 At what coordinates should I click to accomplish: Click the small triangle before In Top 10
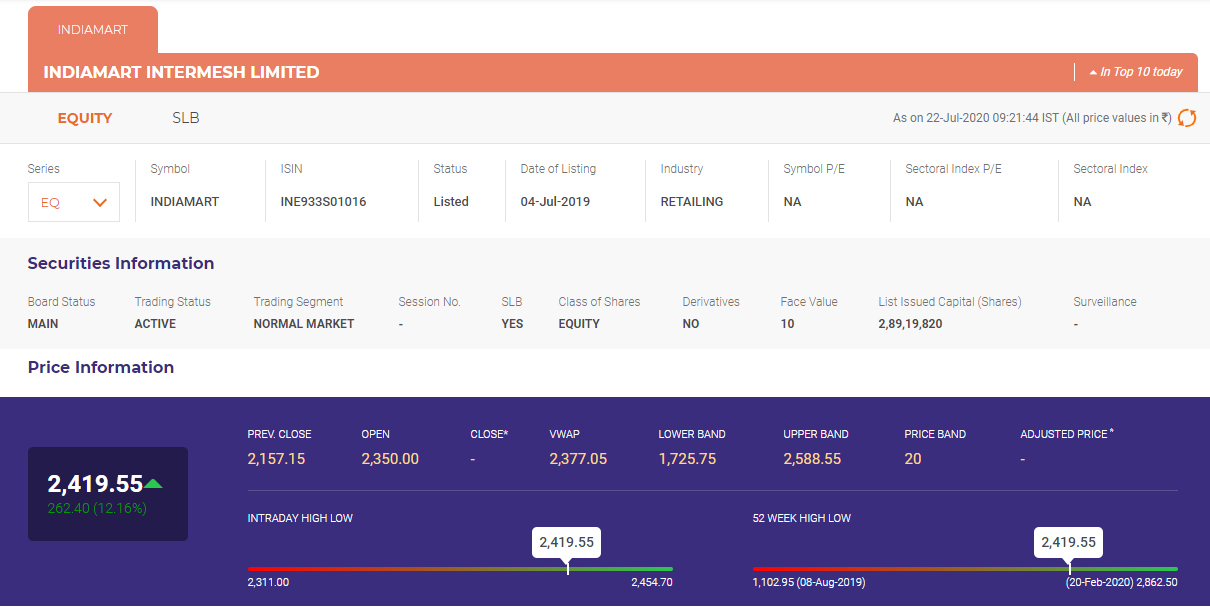click(x=1093, y=73)
